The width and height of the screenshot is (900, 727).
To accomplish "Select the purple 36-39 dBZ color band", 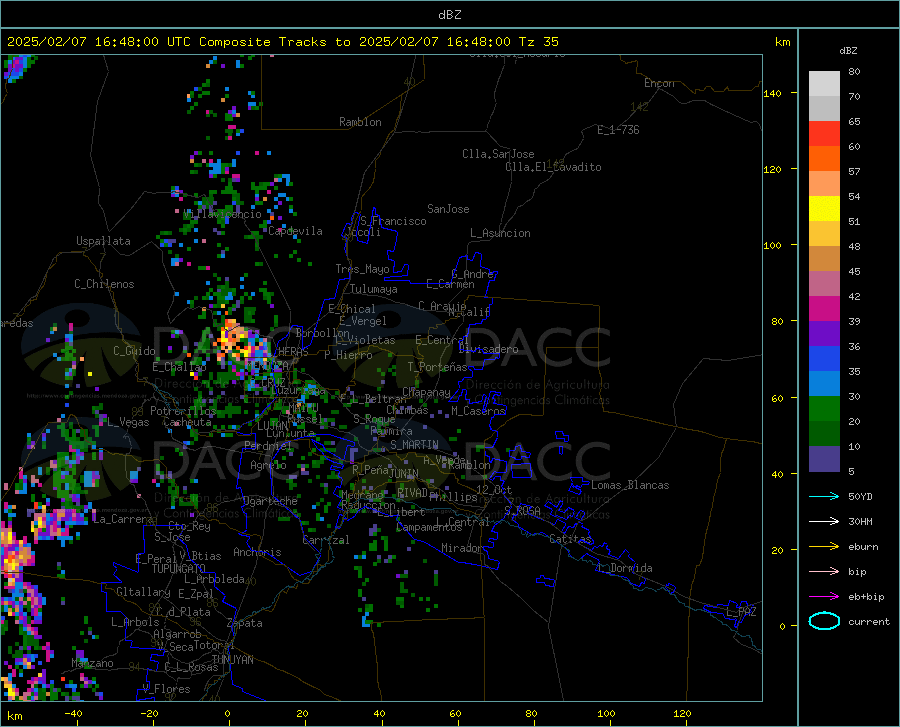I will click(824, 334).
